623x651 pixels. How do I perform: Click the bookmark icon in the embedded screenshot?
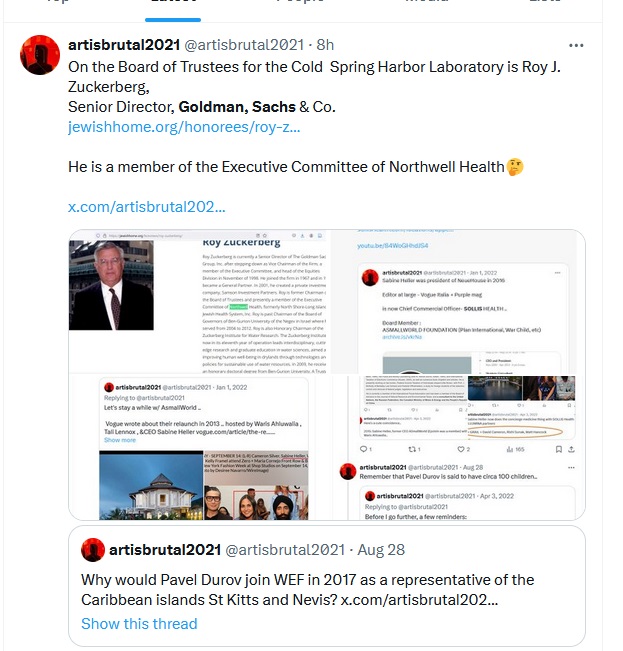[559, 449]
